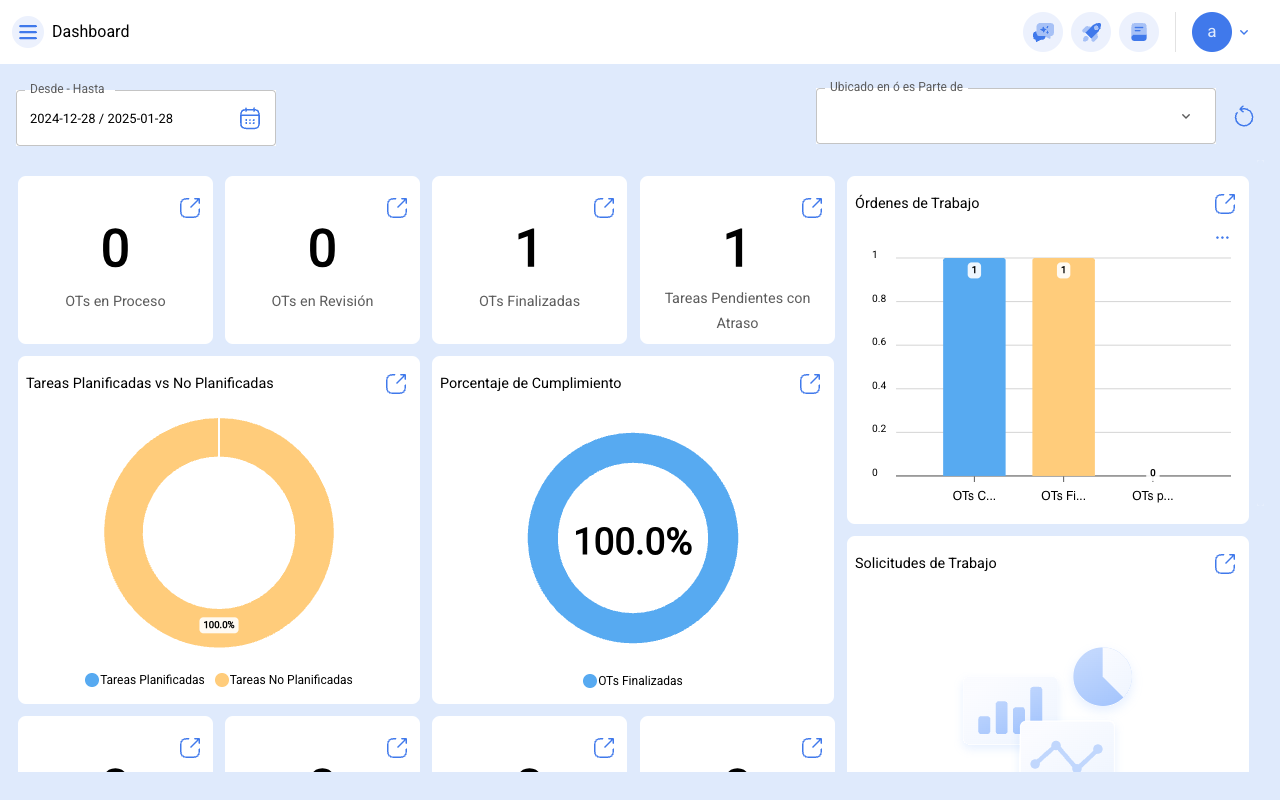Expand the account chevron next to avatar
This screenshot has height=800, width=1280.
pyautogui.click(x=1244, y=32)
